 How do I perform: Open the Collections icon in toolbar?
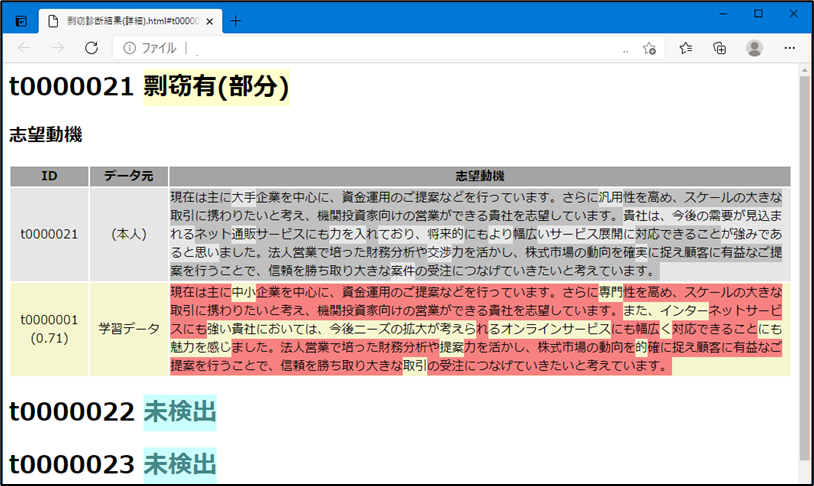(x=719, y=48)
